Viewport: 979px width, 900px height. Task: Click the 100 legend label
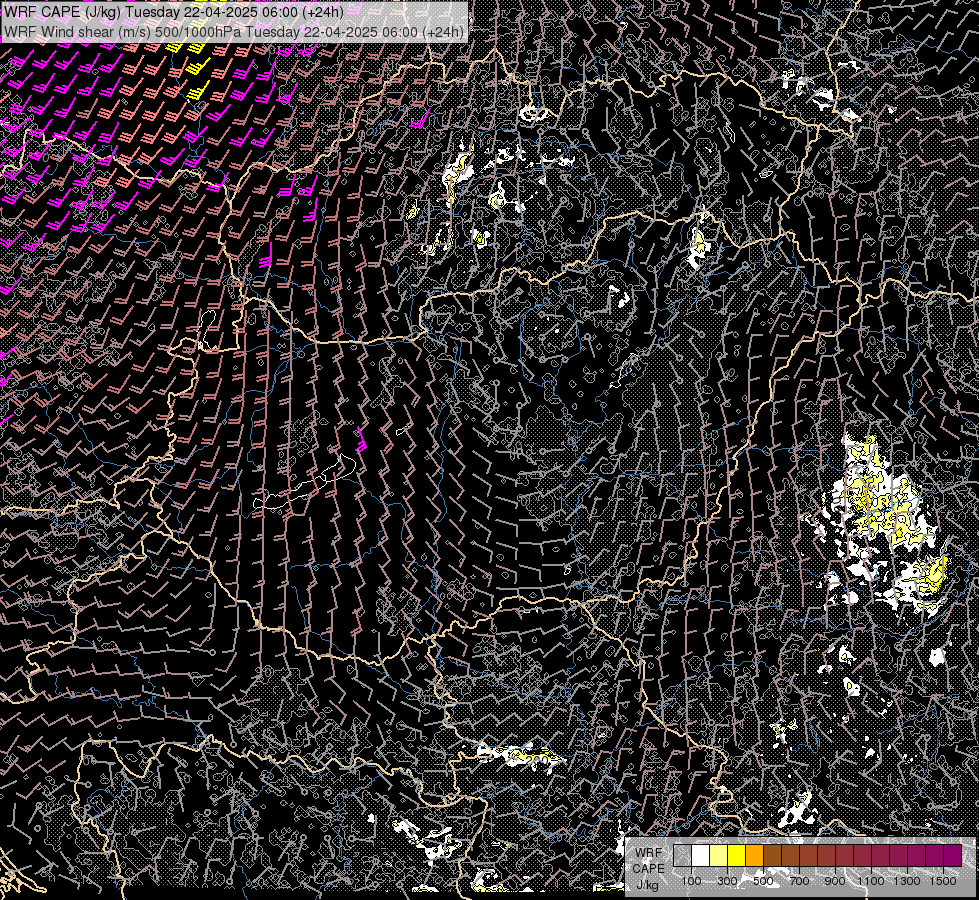[691, 881]
